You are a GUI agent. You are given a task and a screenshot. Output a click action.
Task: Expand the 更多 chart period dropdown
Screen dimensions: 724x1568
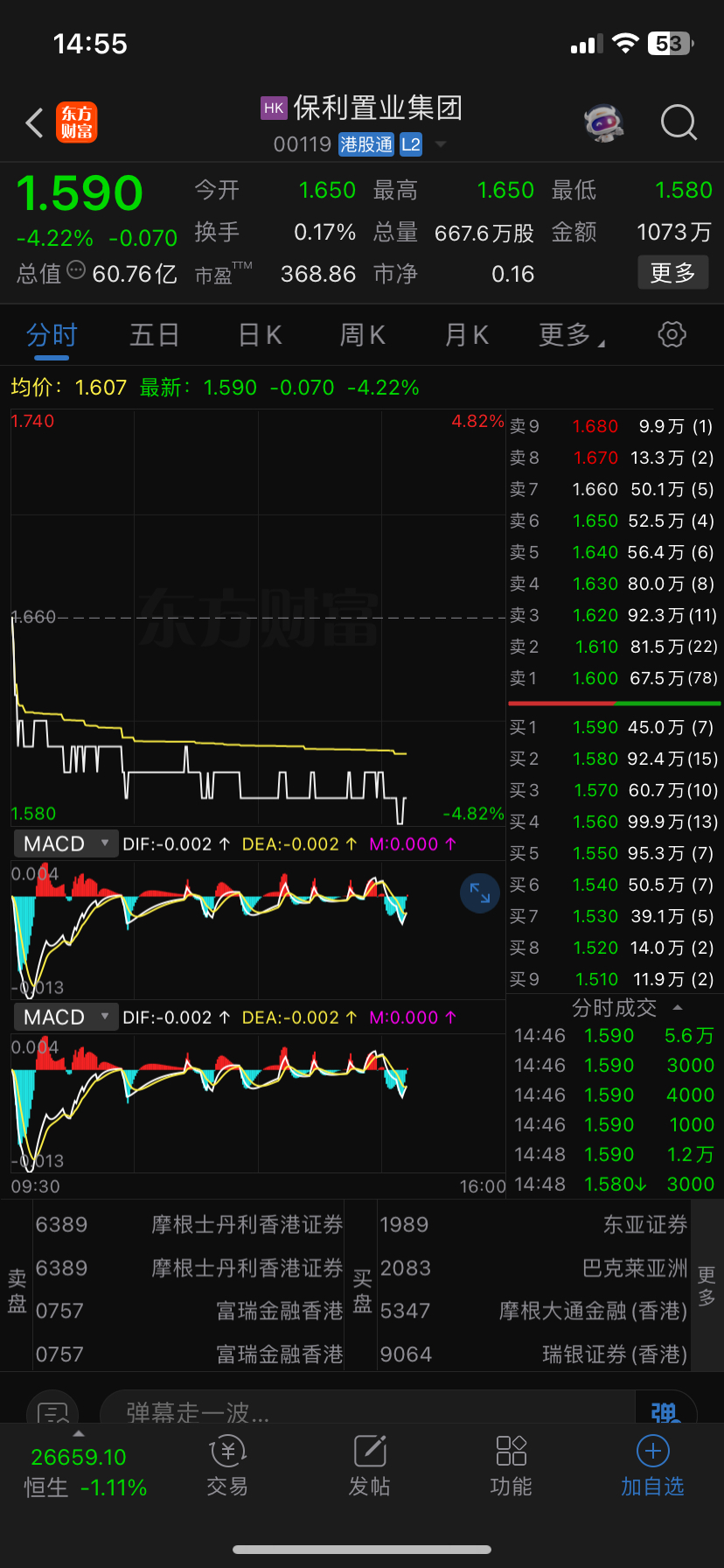tap(572, 335)
